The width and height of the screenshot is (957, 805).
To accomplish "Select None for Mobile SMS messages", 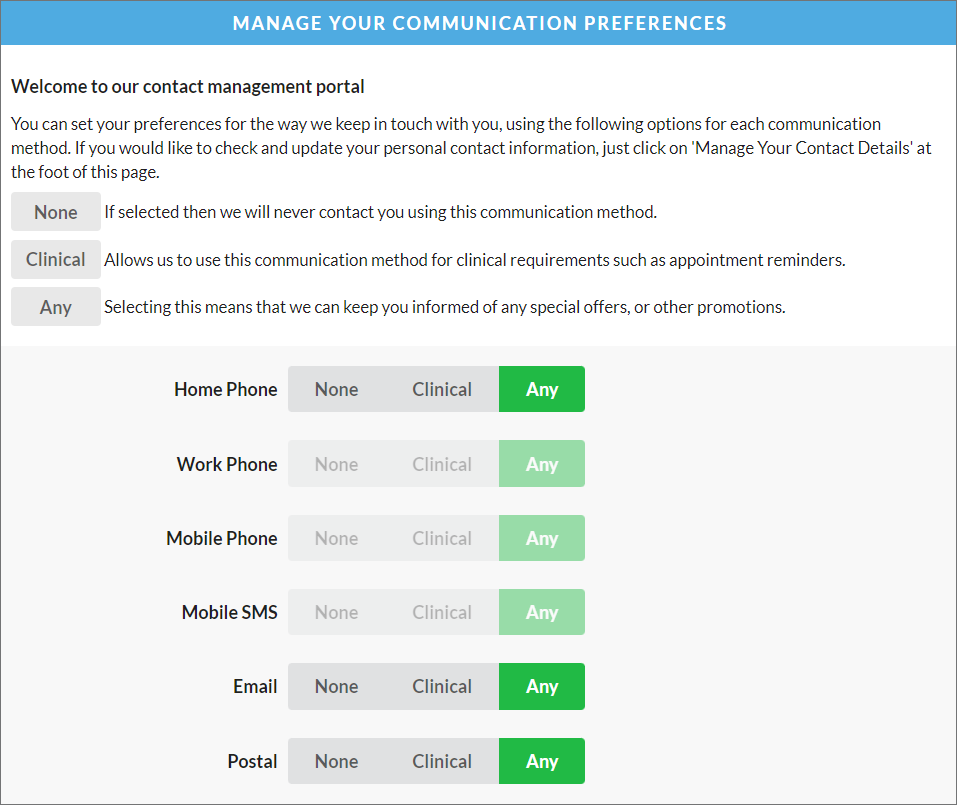I will click(x=336, y=612).
